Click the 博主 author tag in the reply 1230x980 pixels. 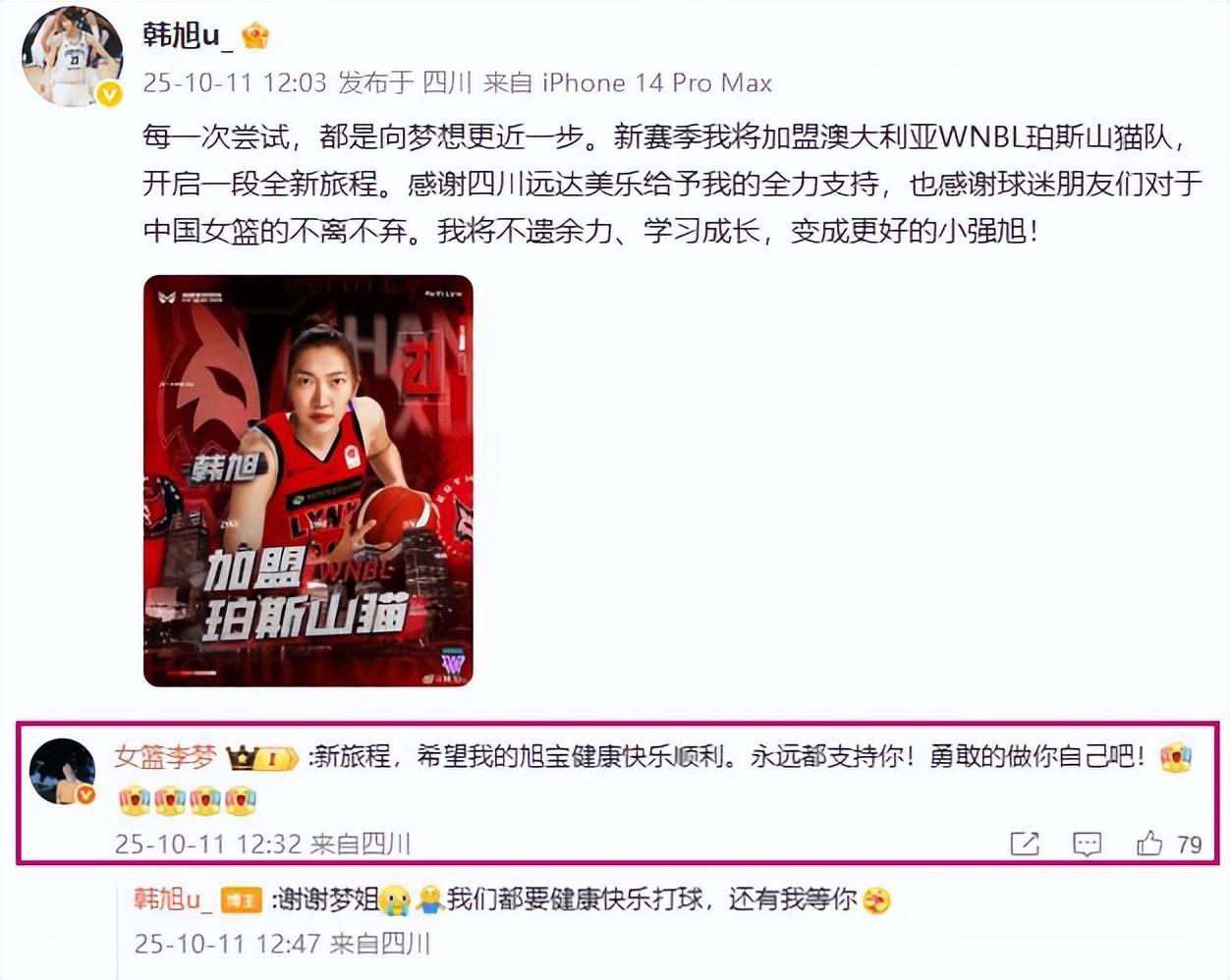pos(242,899)
